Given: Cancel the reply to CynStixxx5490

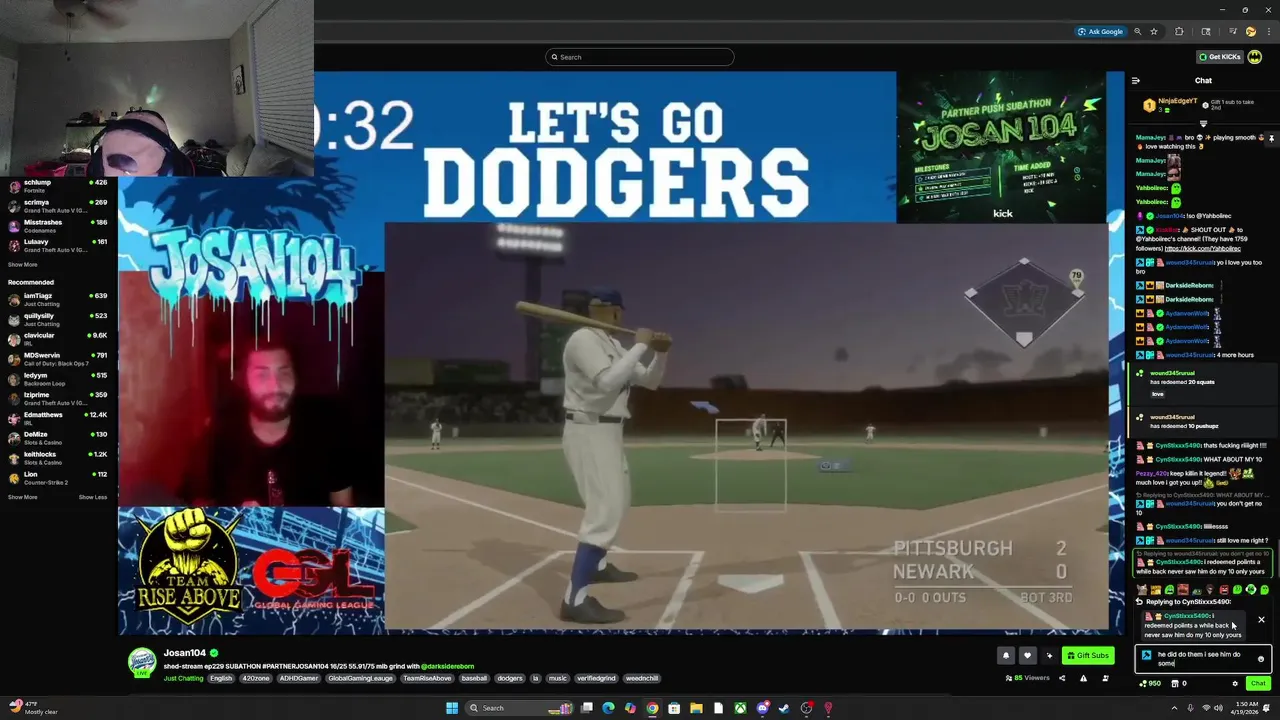Looking at the screenshot, I should click(1261, 620).
